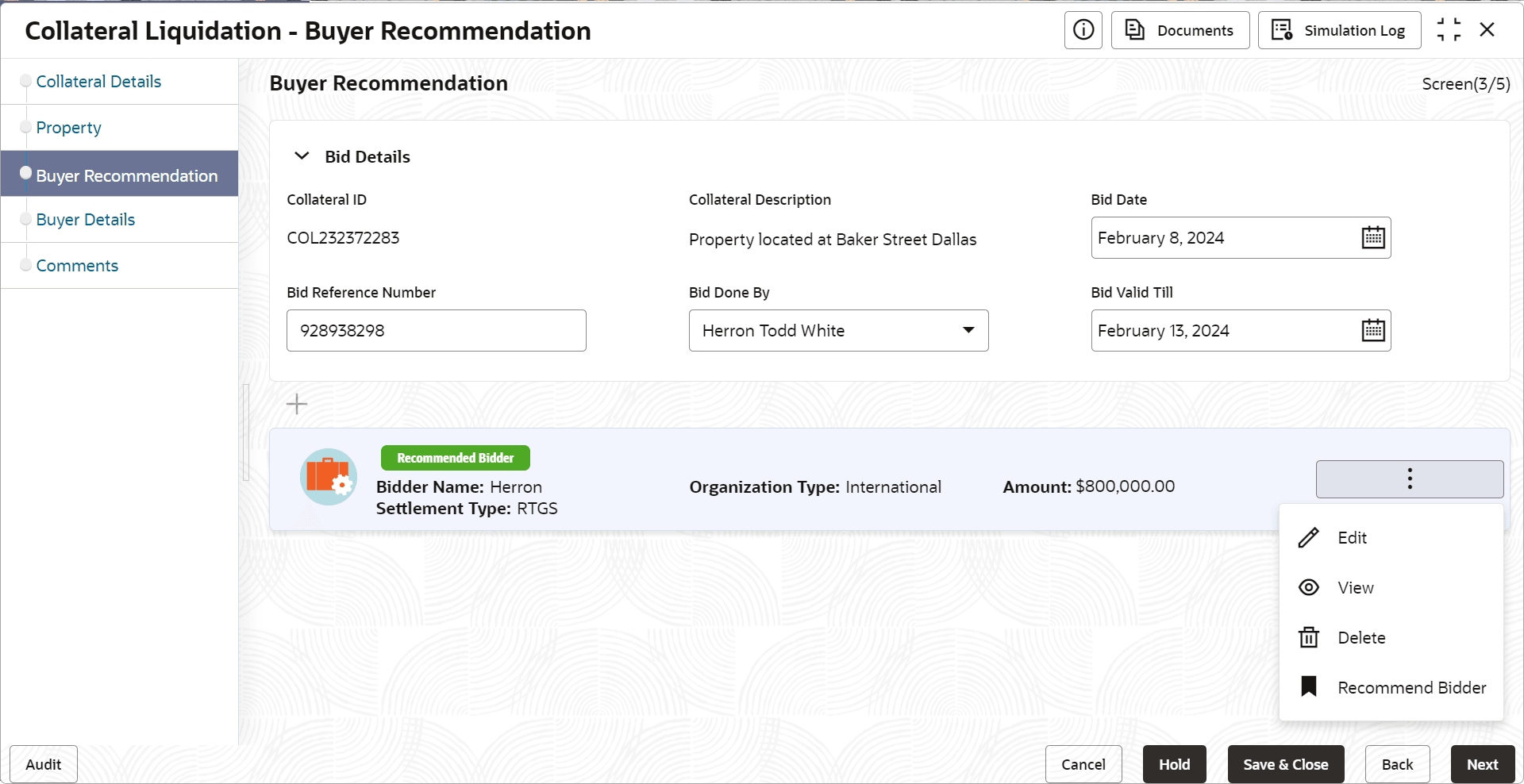Click the bidder briefcase icon

click(x=328, y=477)
